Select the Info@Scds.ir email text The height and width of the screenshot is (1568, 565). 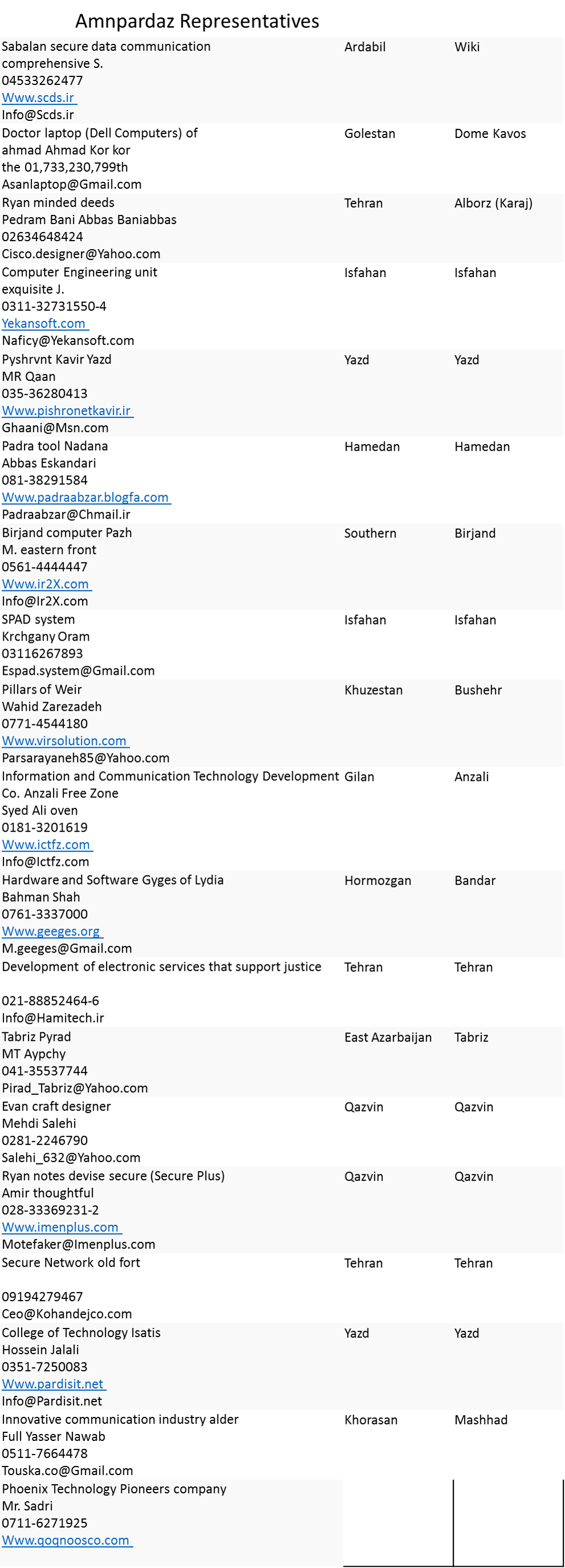(x=38, y=115)
